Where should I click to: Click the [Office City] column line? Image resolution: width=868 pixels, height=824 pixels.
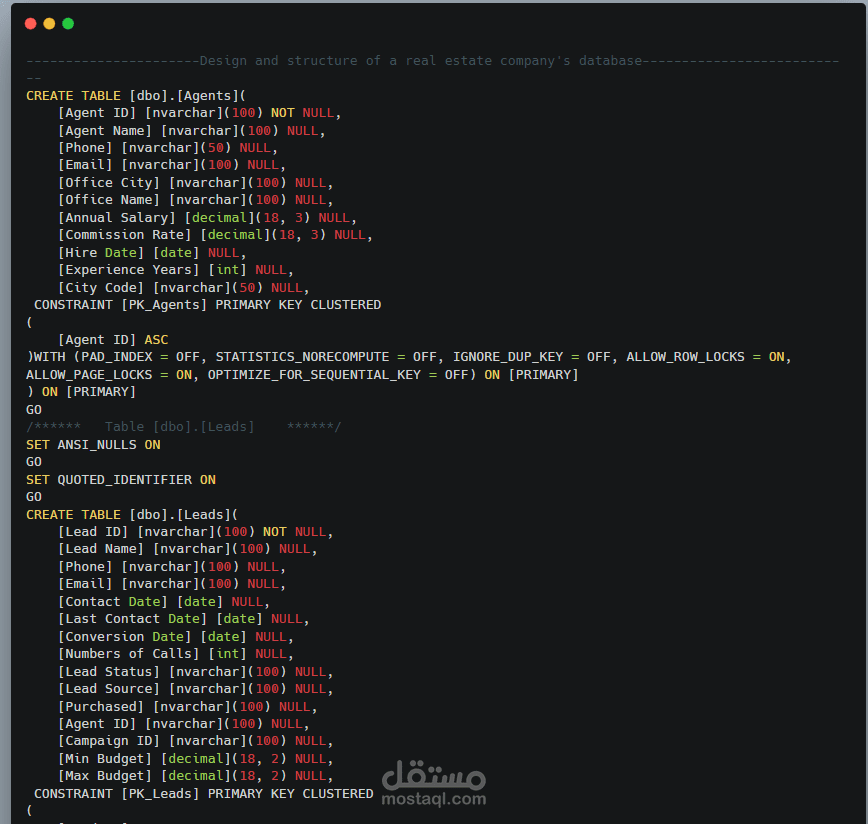coord(195,183)
